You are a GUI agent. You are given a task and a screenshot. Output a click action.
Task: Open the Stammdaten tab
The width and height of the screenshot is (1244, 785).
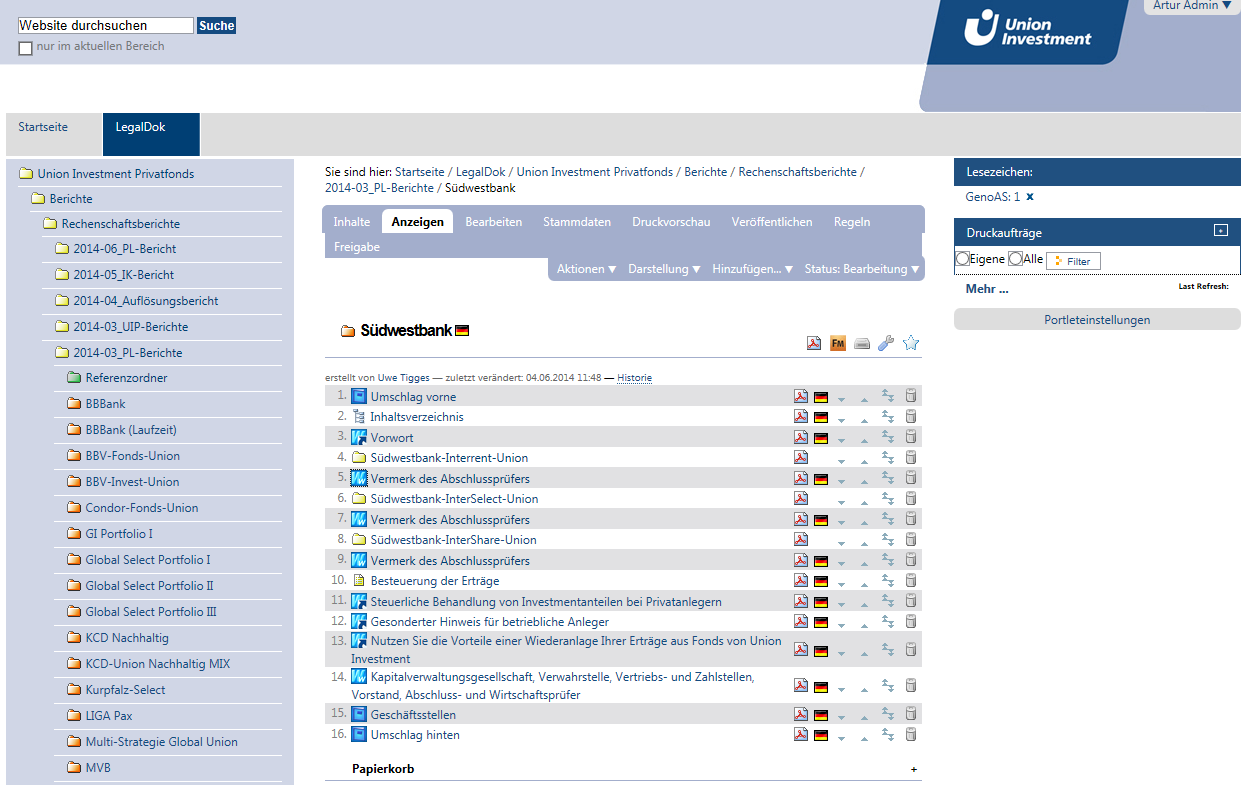pyautogui.click(x=577, y=222)
